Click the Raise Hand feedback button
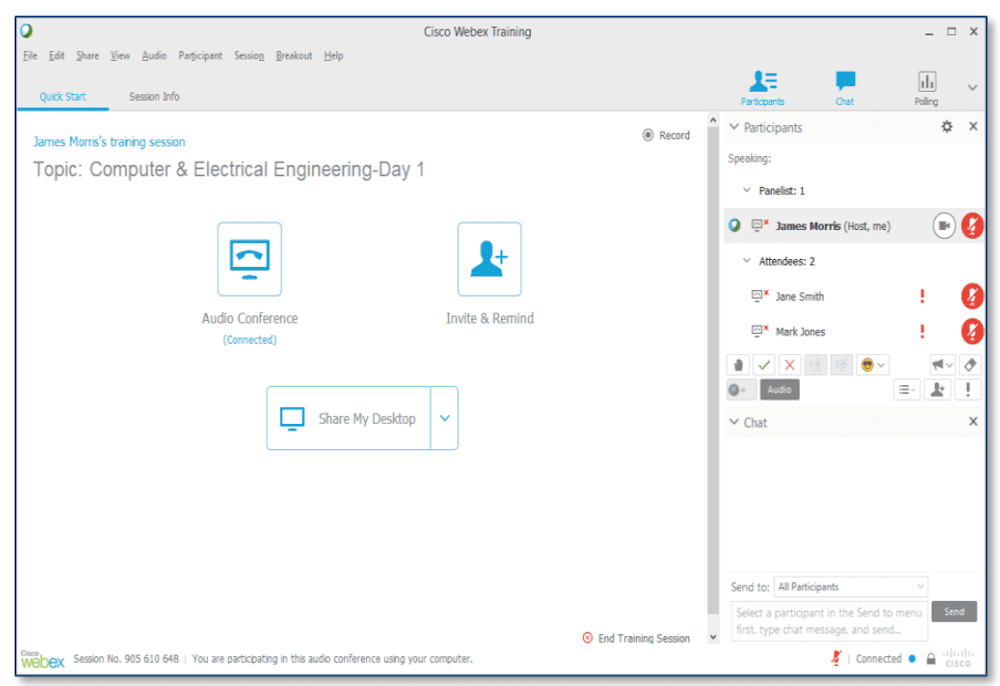 pyautogui.click(x=738, y=365)
